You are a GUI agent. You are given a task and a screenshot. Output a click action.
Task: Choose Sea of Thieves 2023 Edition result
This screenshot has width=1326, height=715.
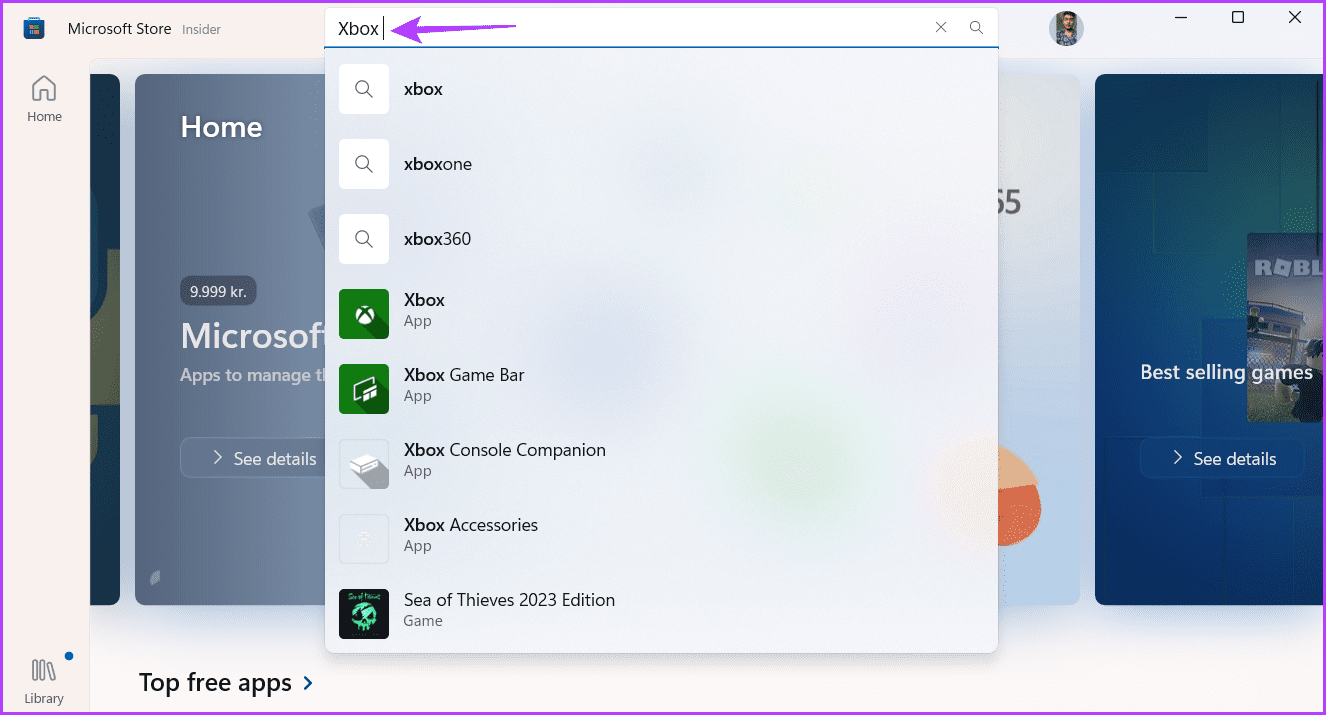pos(661,614)
